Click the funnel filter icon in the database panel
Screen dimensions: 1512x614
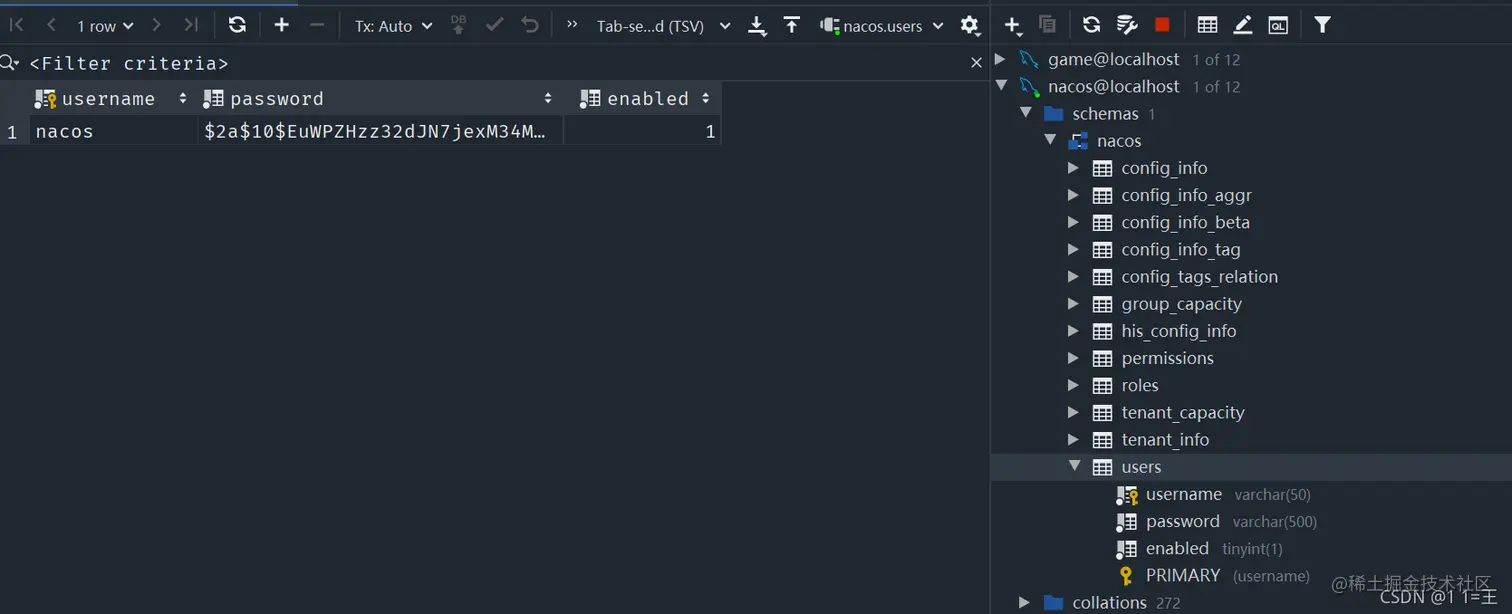[1322, 25]
